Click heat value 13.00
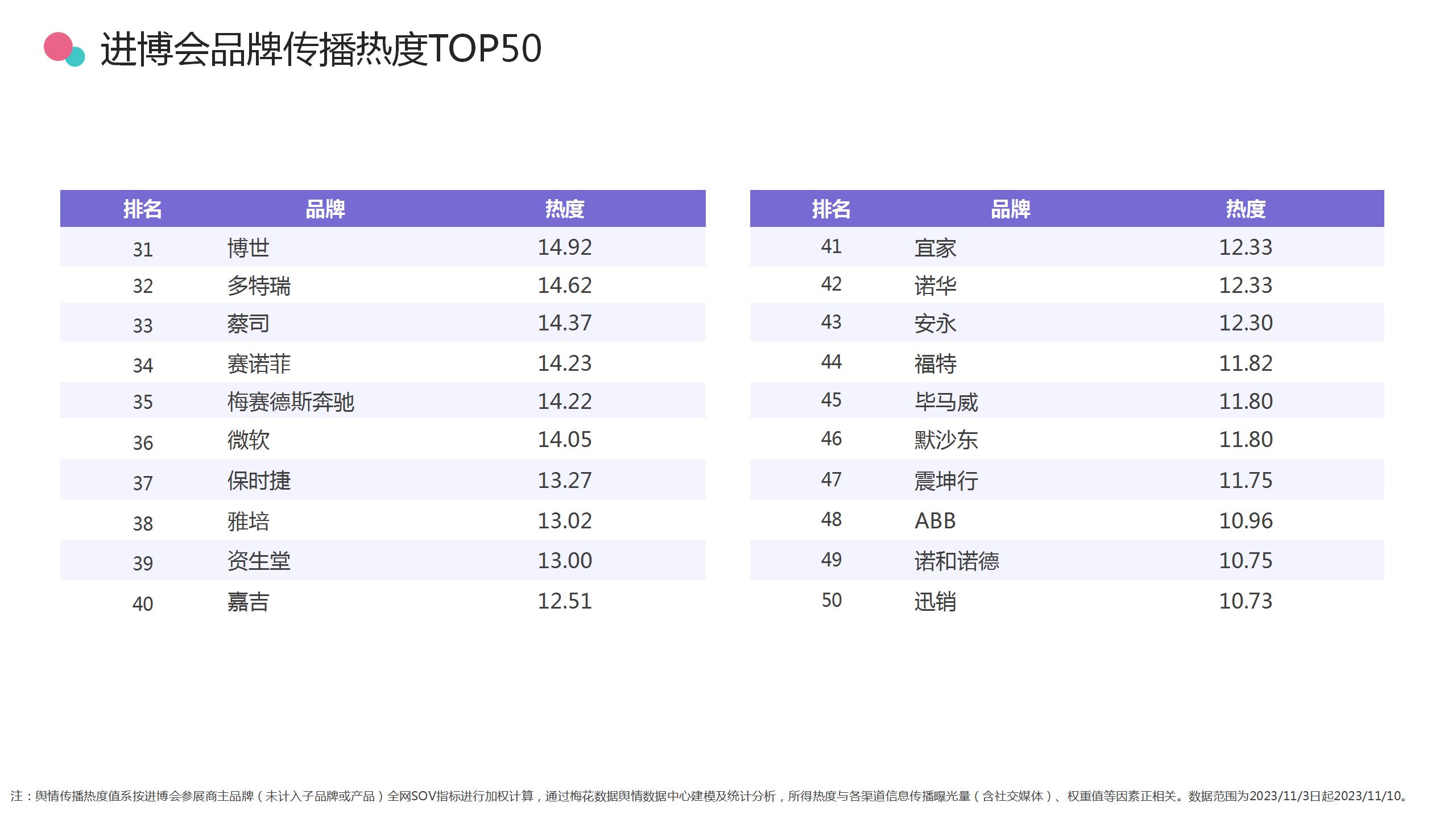 [565, 561]
